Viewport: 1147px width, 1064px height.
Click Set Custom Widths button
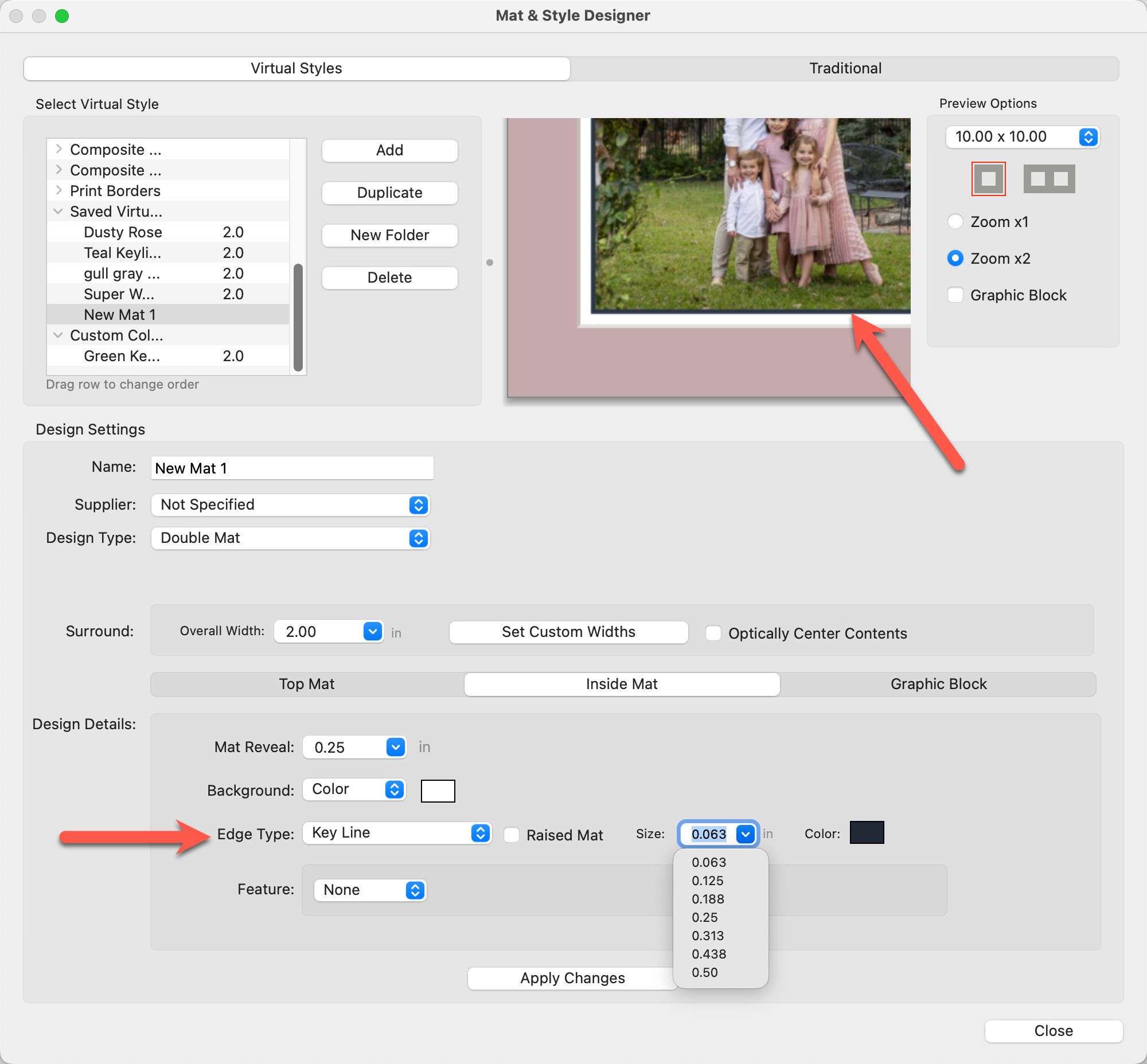tap(568, 632)
